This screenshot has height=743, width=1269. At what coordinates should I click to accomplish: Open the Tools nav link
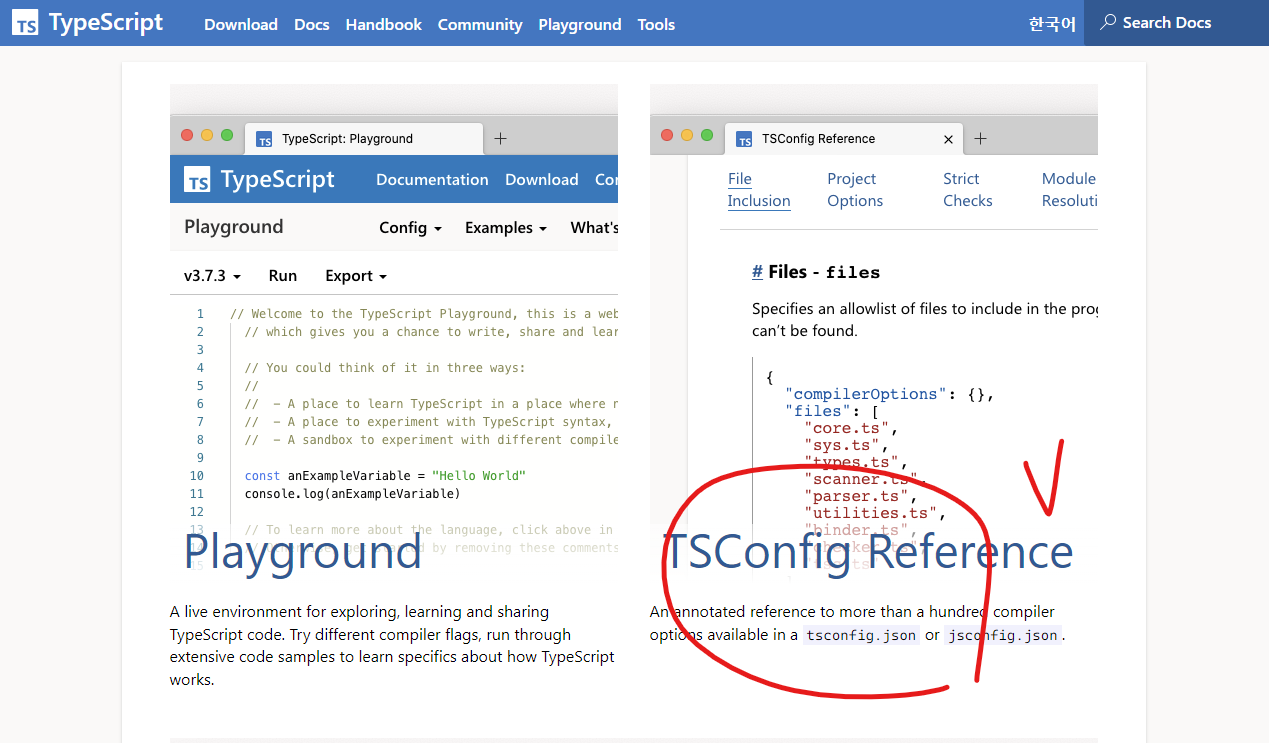coord(656,24)
